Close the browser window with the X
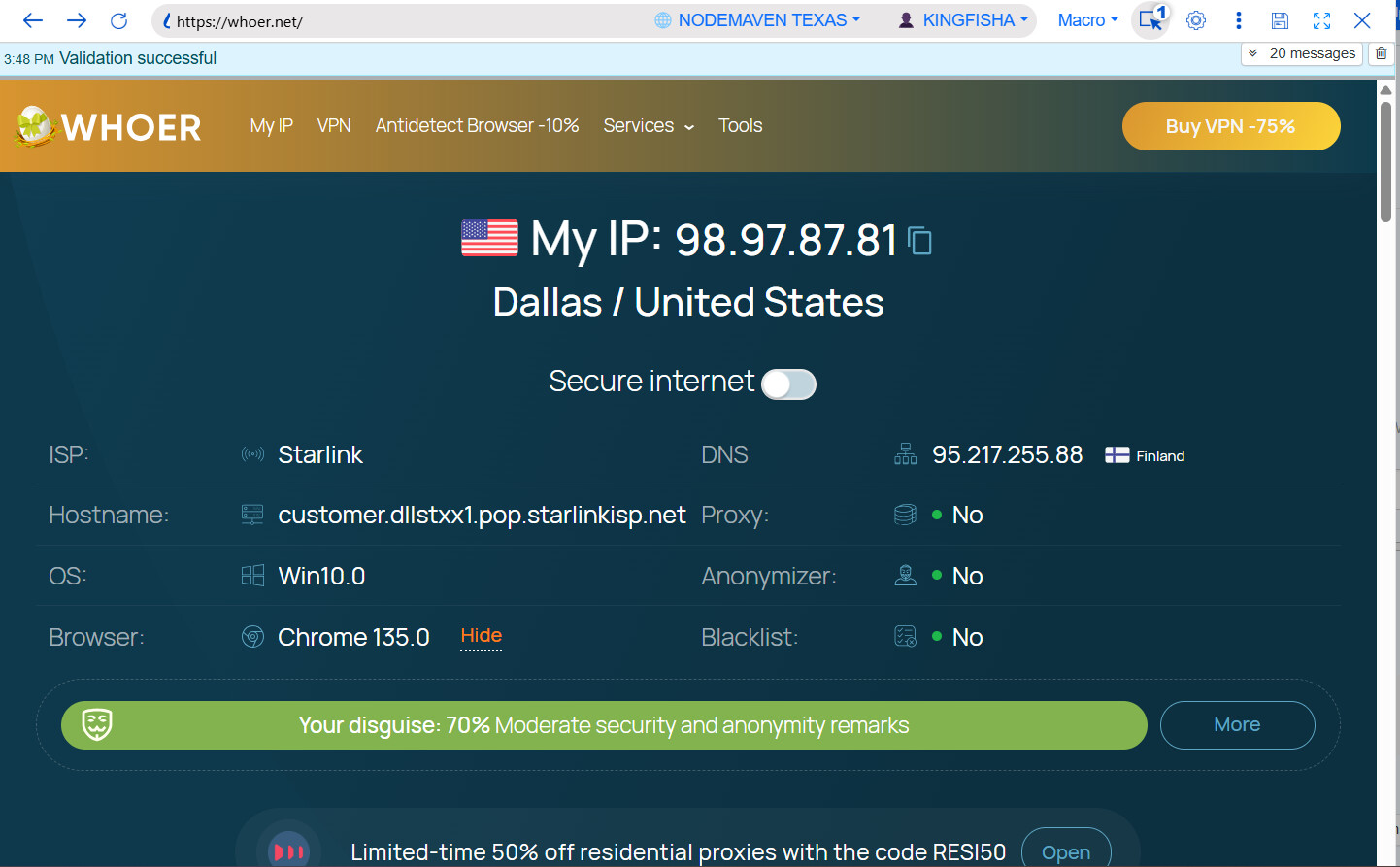This screenshot has width=1400, height=867. pos(1362,20)
